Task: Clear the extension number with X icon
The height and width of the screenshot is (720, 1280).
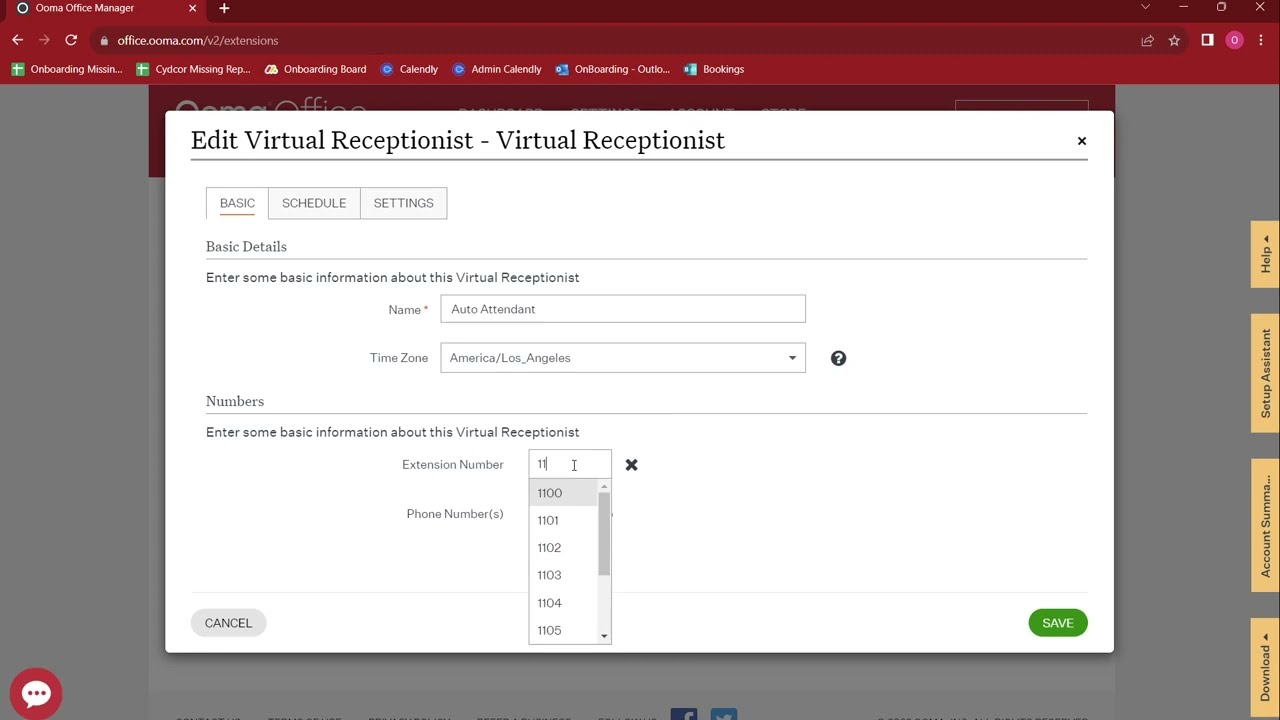Action: tap(631, 465)
